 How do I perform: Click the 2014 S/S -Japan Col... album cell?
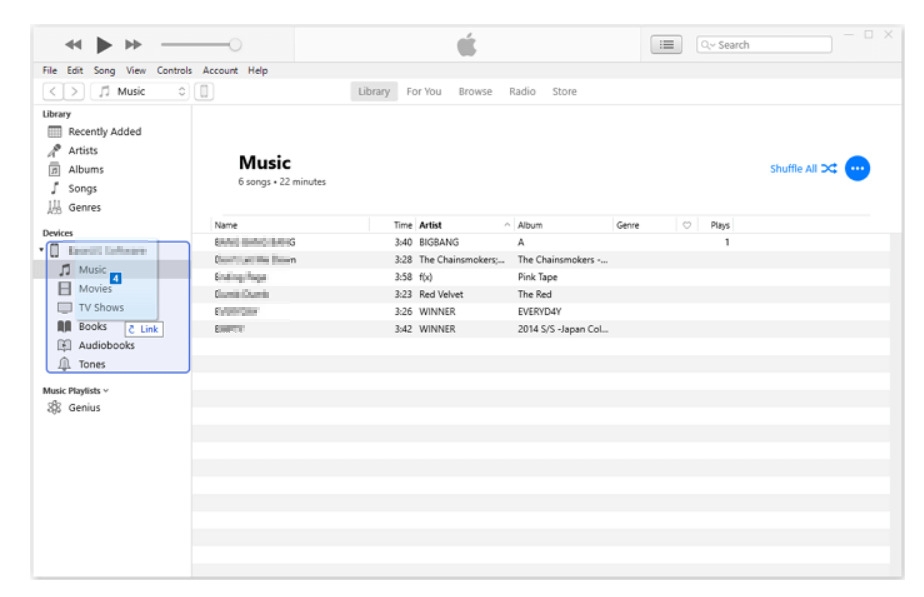563,329
